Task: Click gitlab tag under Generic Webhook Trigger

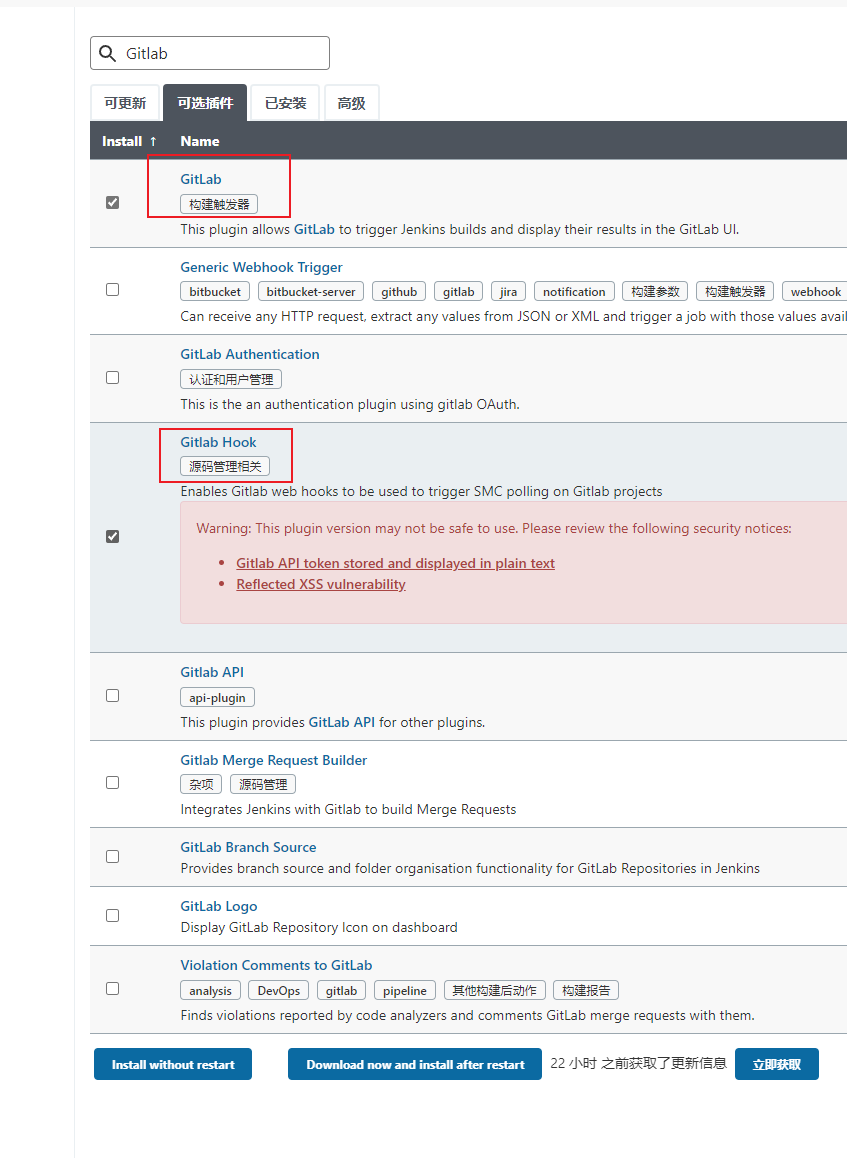Action: [459, 292]
